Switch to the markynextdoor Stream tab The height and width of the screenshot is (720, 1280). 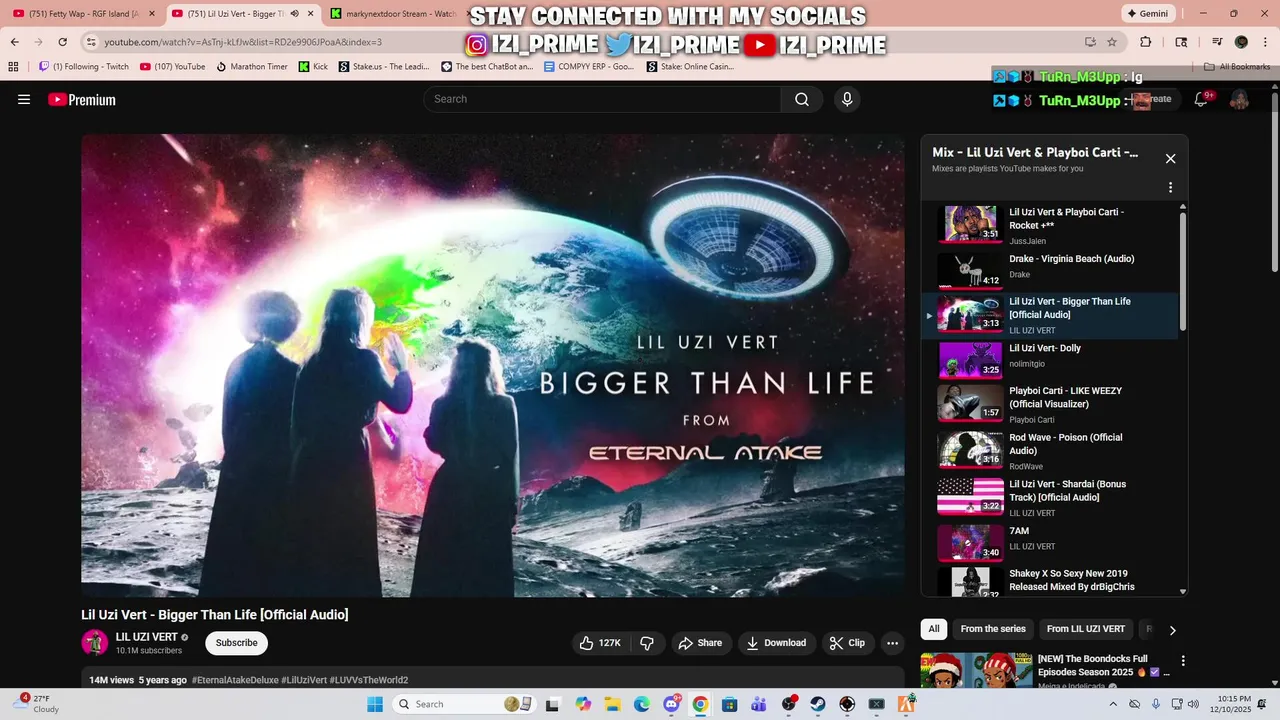pyautogui.click(x=394, y=14)
